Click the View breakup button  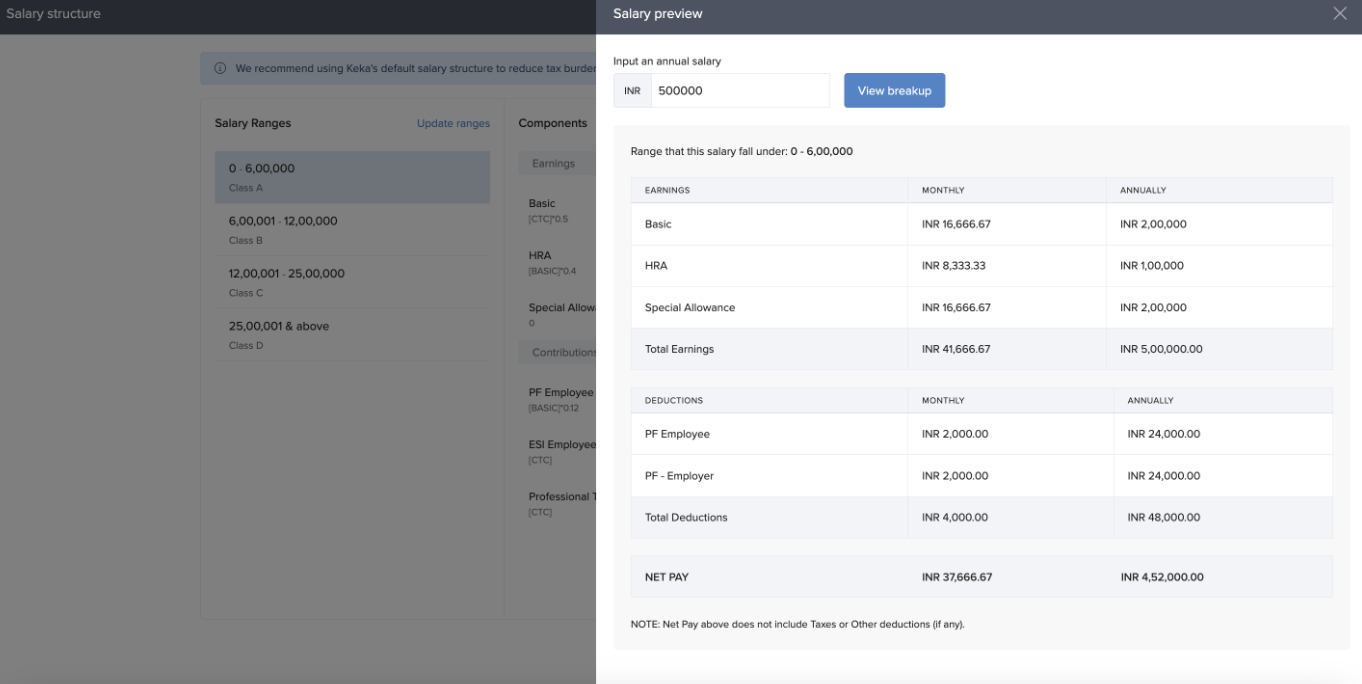pos(894,91)
